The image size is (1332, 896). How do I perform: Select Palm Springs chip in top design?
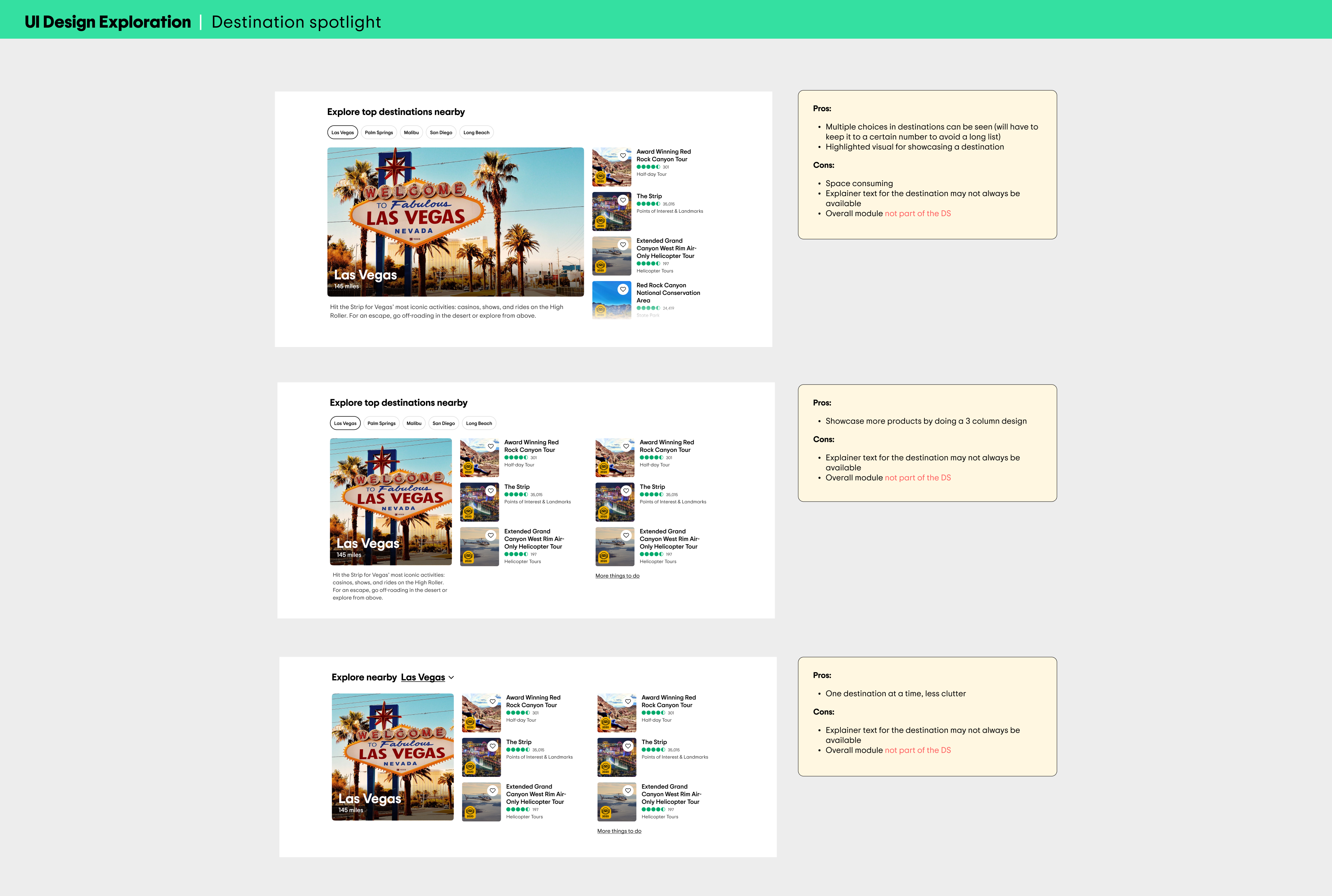click(x=379, y=133)
